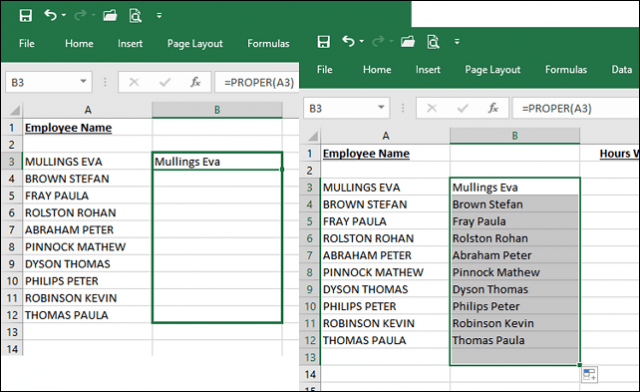Open Page Layout tab in left window
Image resolution: width=640 pixels, height=392 pixels.
pyautogui.click(x=195, y=44)
